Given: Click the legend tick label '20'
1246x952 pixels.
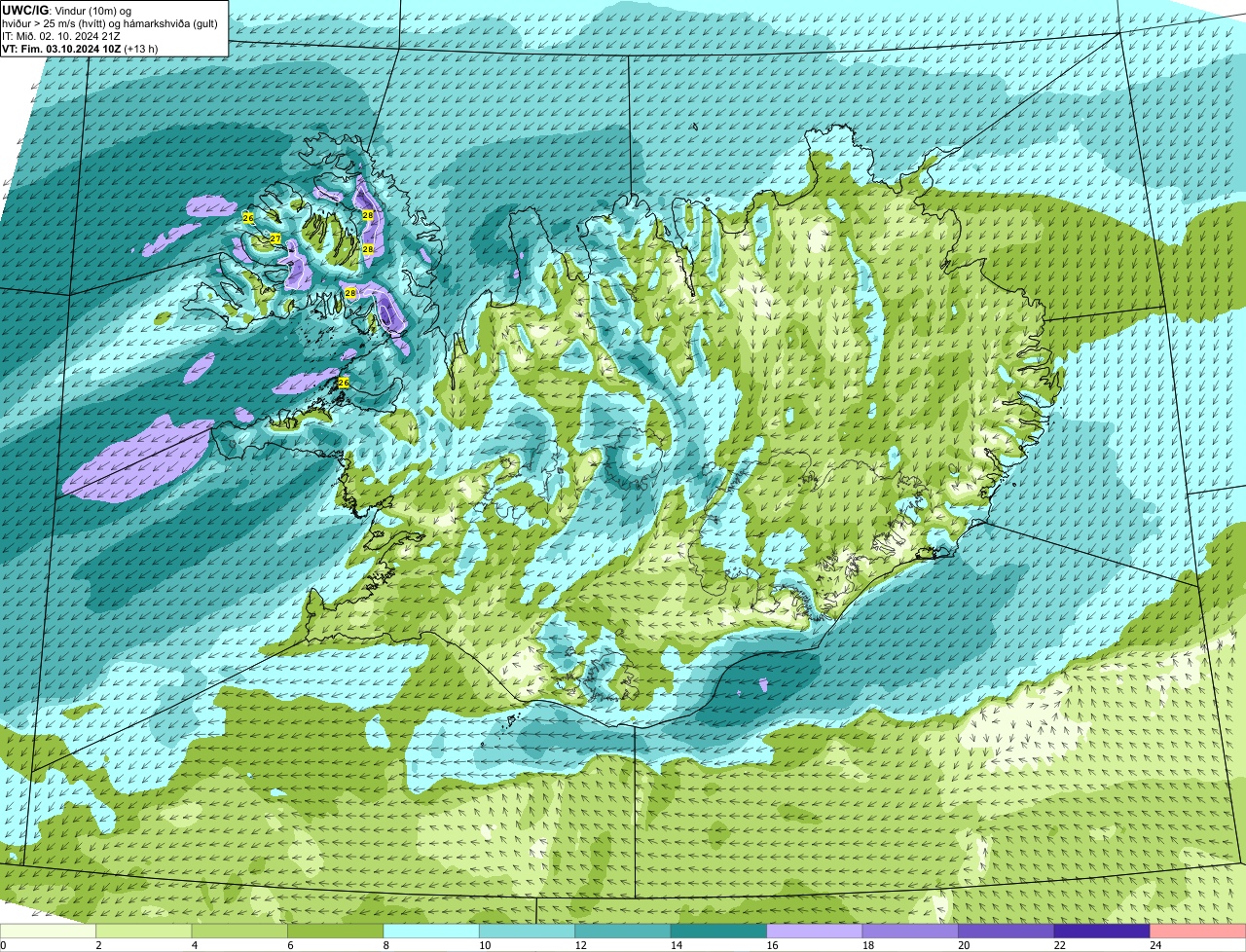Looking at the screenshot, I should coord(964,945).
